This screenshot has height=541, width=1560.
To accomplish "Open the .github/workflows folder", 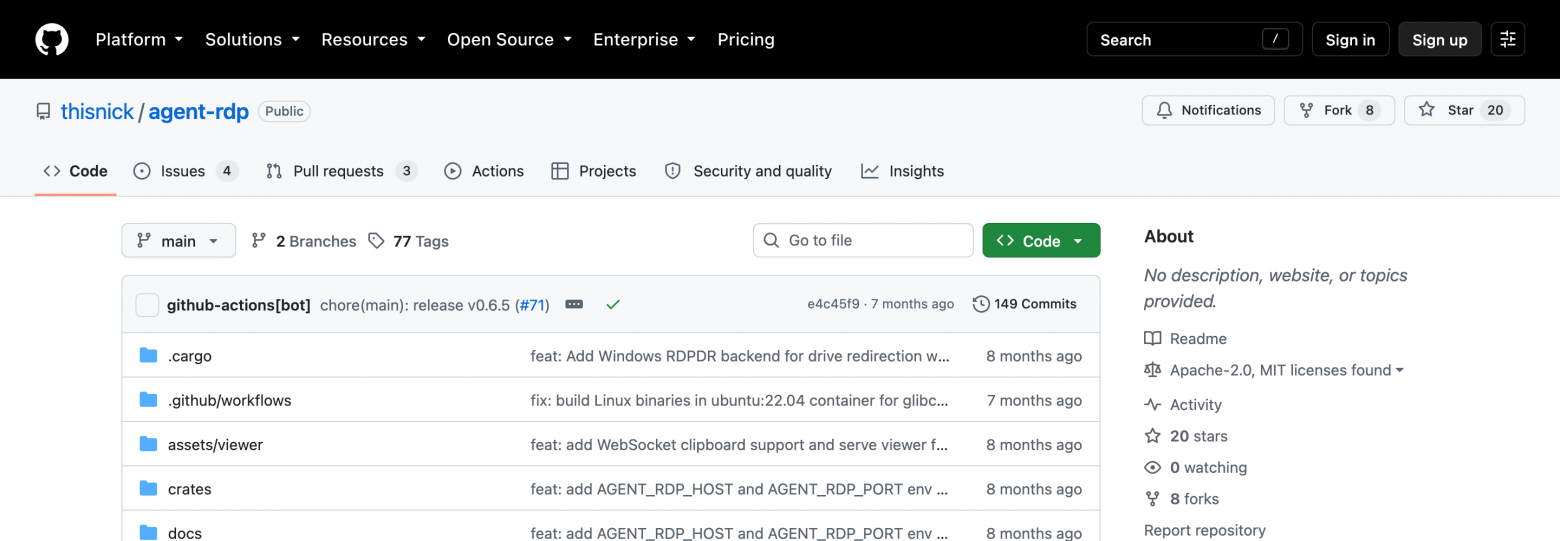I will click(230, 400).
